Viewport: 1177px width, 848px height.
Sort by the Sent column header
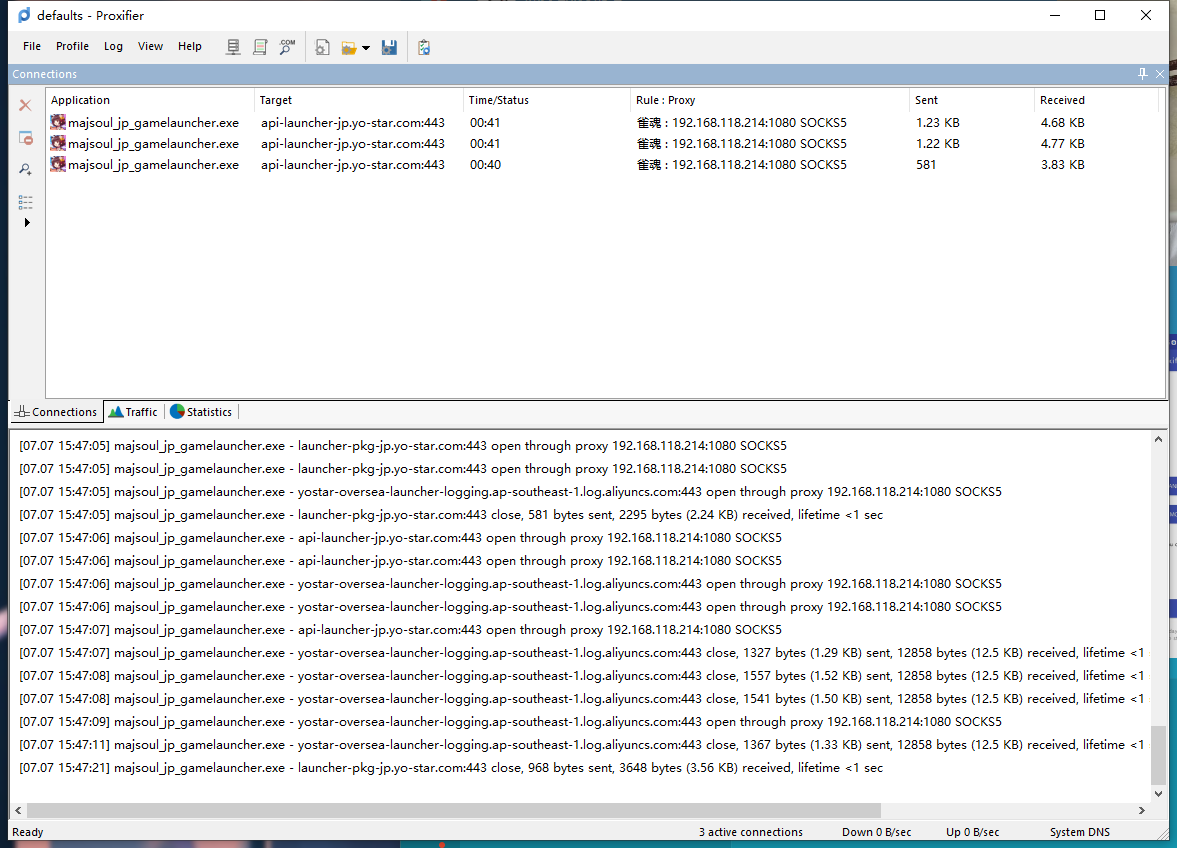pos(972,100)
